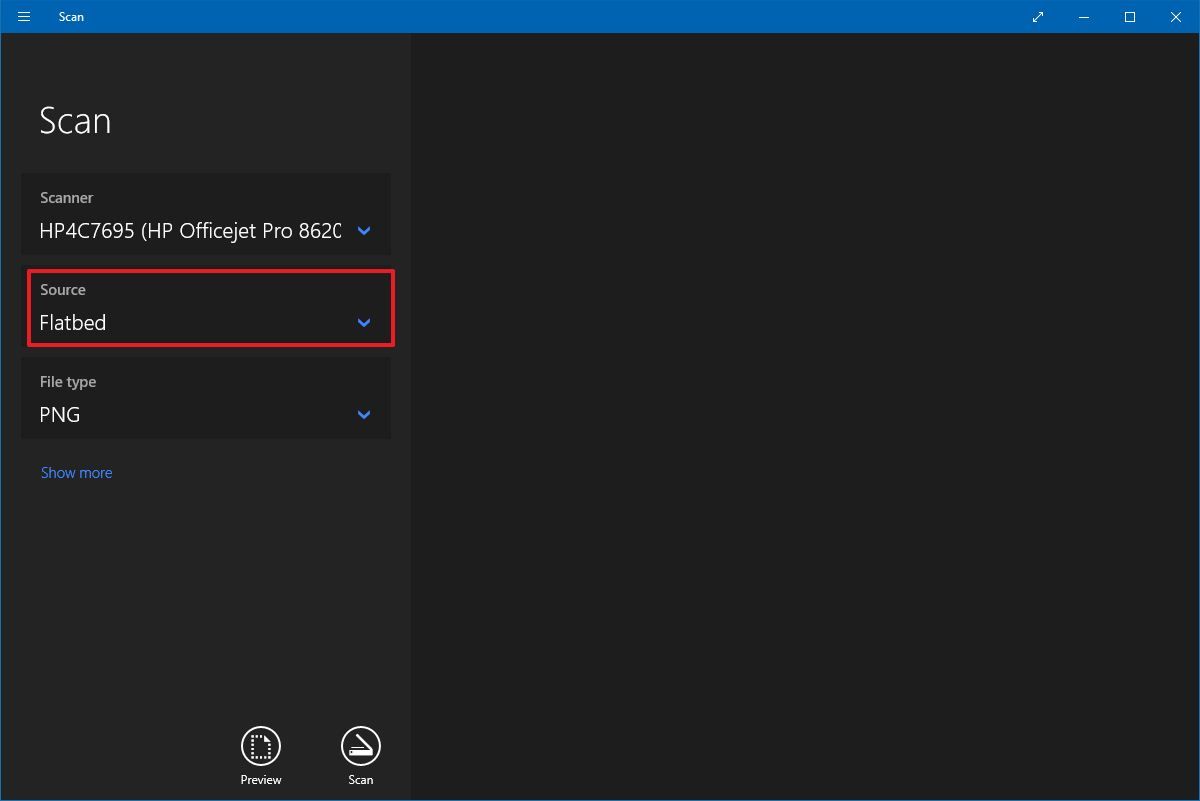Click the Source dropdown chevron arrow
The width and height of the screenshot is (1200, 801).
coord(363,322)
